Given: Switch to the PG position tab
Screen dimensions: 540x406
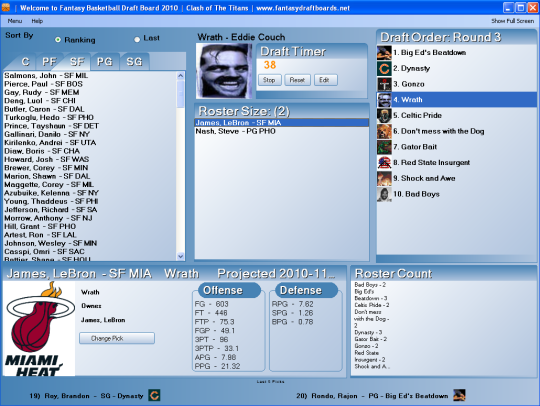Looking at the screenshot, I should pyautogui.click(x=104, y=62).
